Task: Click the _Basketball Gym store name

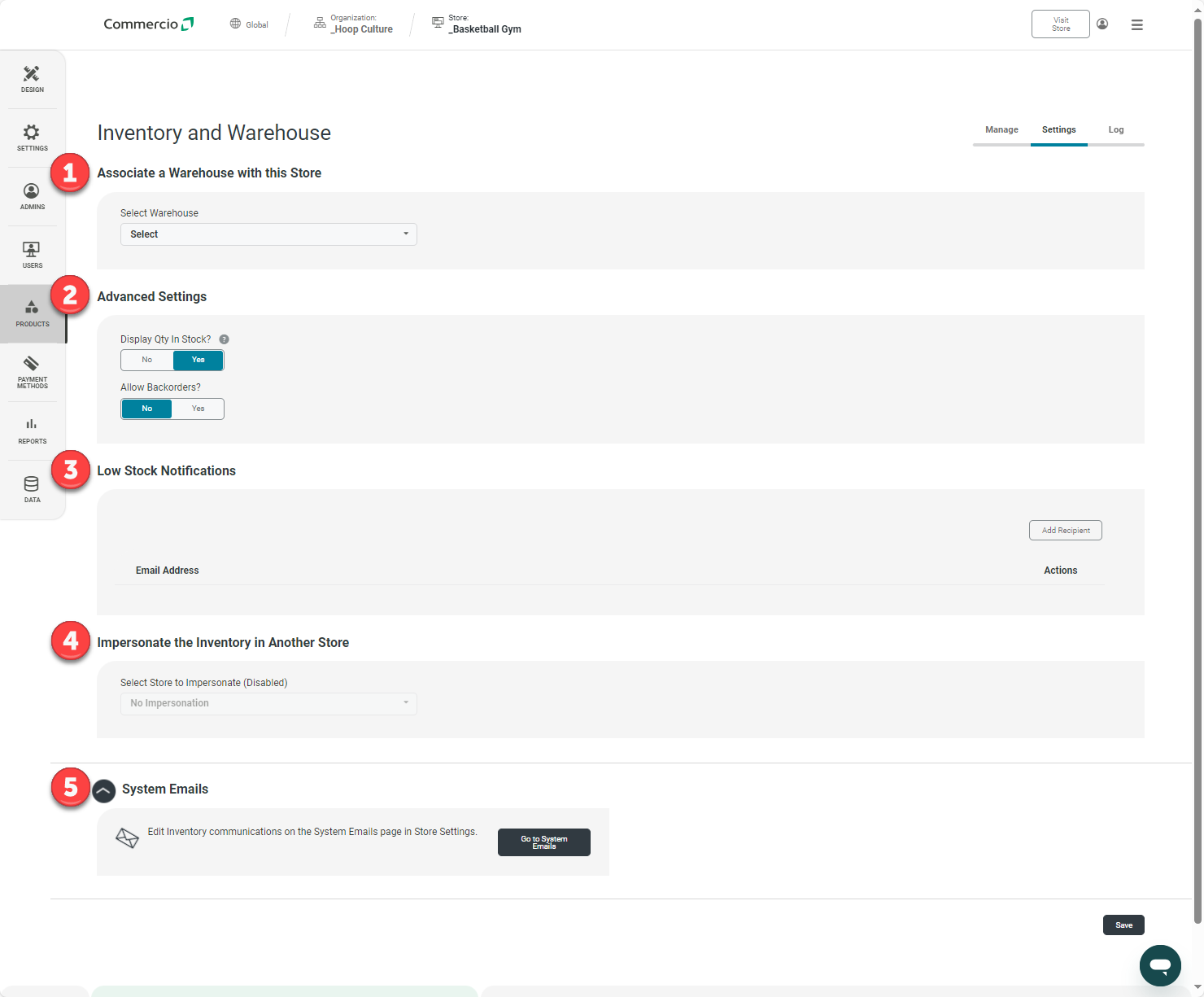Action: click(x=485, y=29)
